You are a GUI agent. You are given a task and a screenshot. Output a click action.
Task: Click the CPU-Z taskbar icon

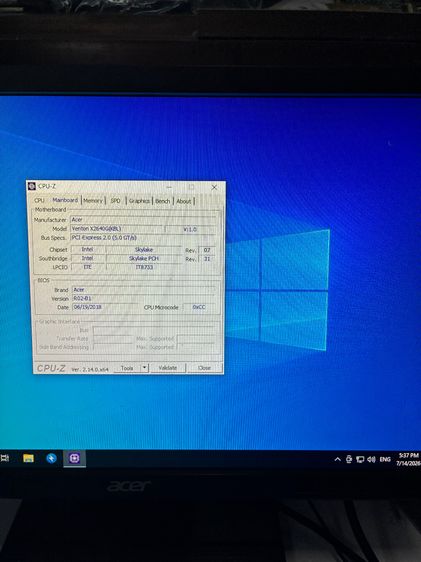(x=75, y=458)
